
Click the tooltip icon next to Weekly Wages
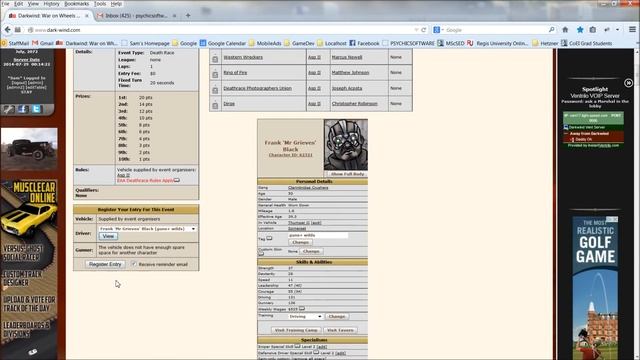(x=302, y=309)
